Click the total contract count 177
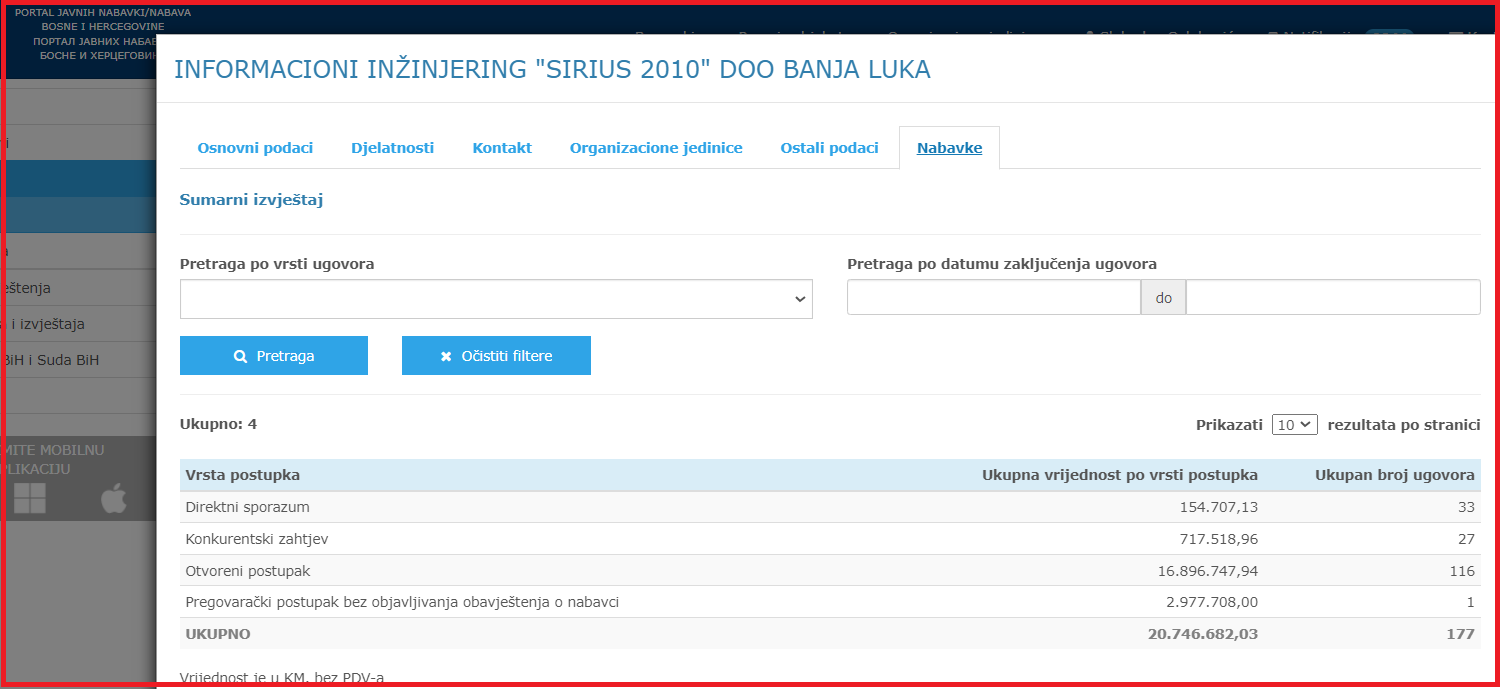Viewport: 1500px width, 689px height. pos(1461,634)
